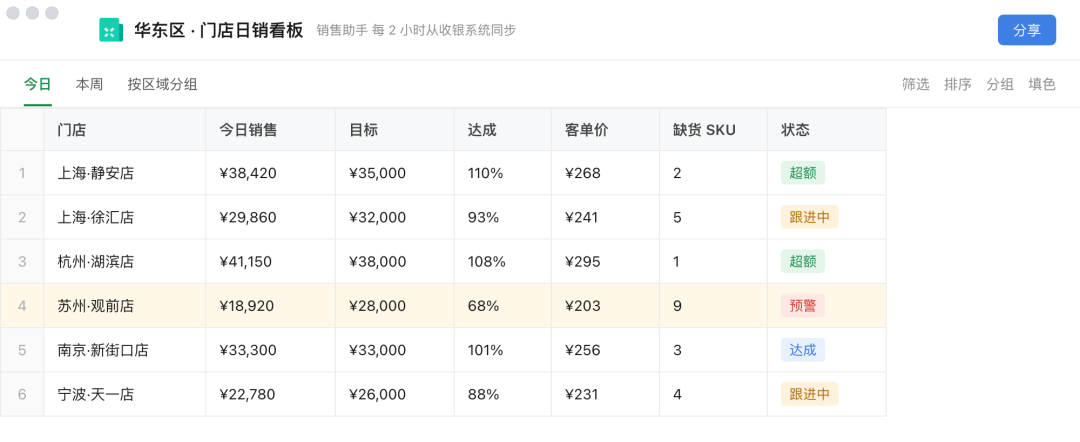Image resolution: width=1080 pixels, height=442 pixels.
Task: Select the 客单价 cell ¥268
Action: pyautogui.click(x=605, y=173)
